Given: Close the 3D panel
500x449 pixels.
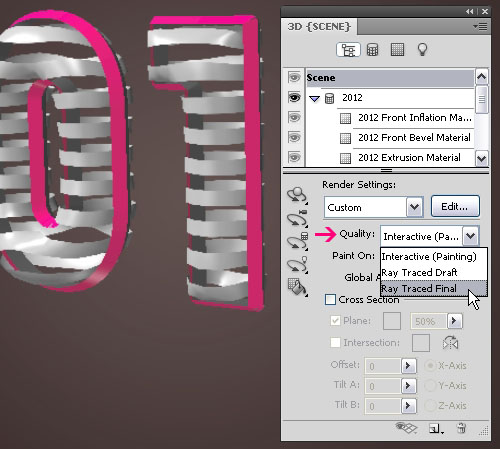Looking at the screenshot, I should pyautogui.click(x=485, y=11).
